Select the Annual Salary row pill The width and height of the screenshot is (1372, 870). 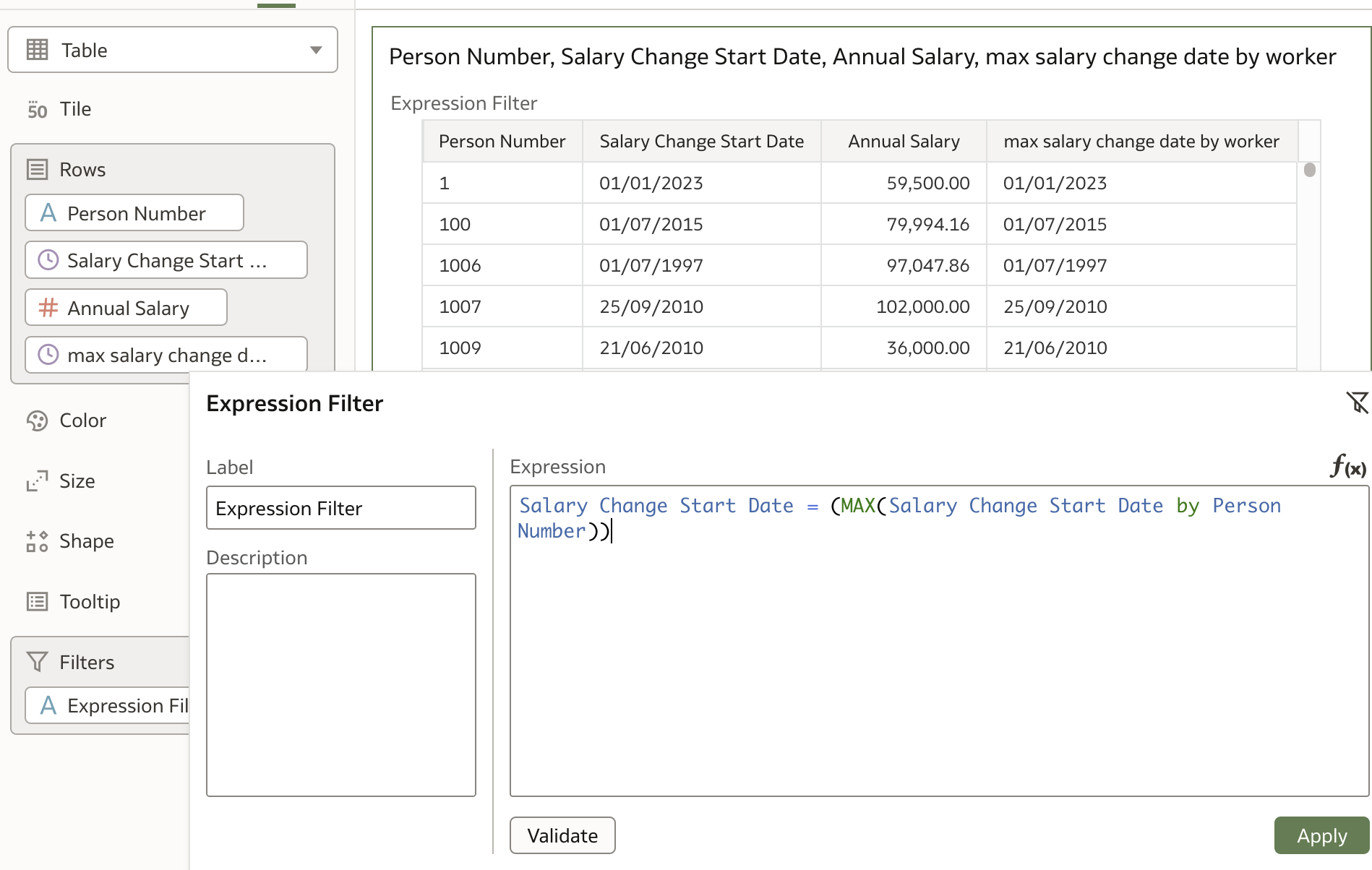pyautogui.click(x=127, y=308)
